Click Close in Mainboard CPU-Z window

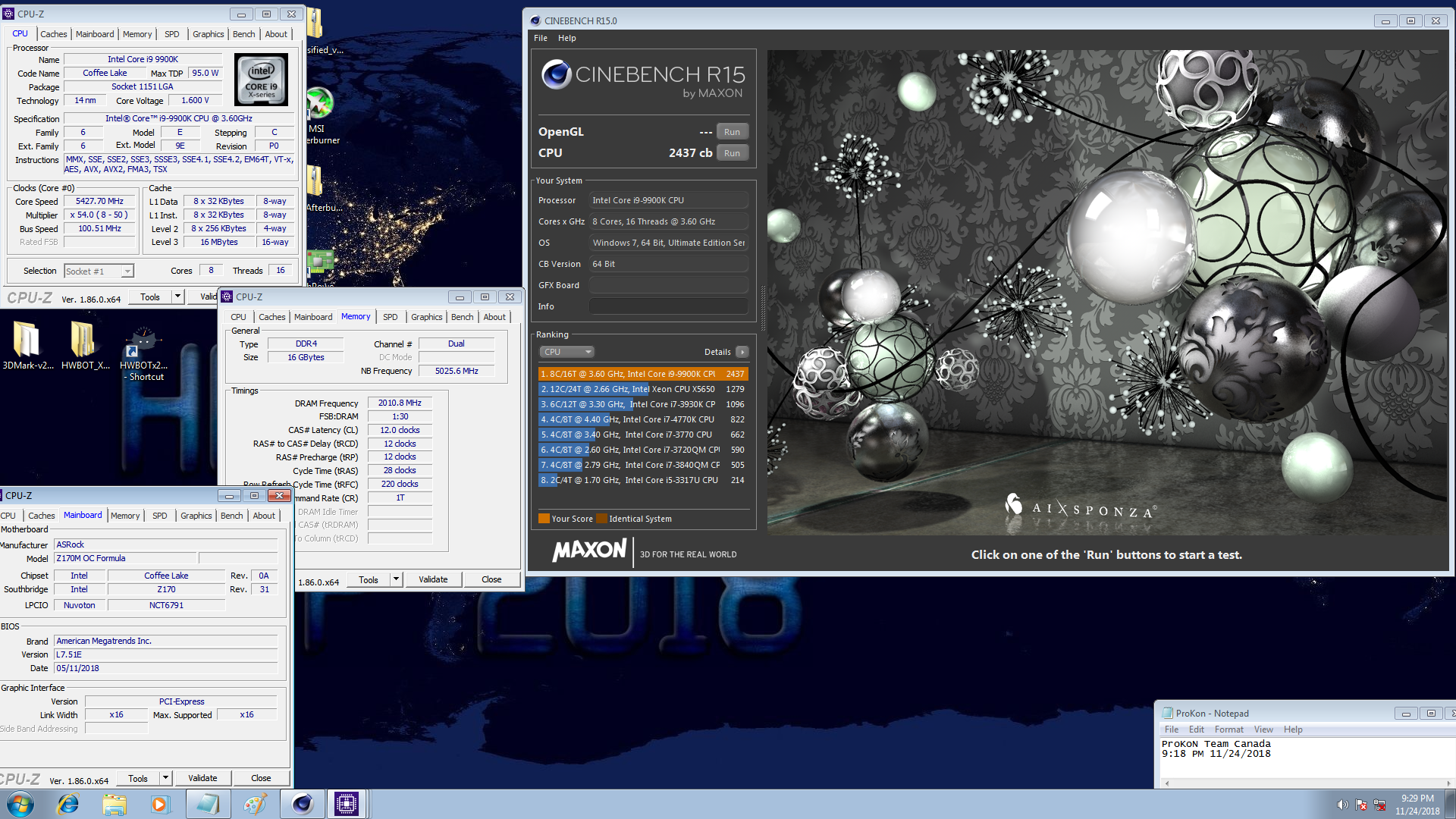pyautogui.click(x=261, y=778)
